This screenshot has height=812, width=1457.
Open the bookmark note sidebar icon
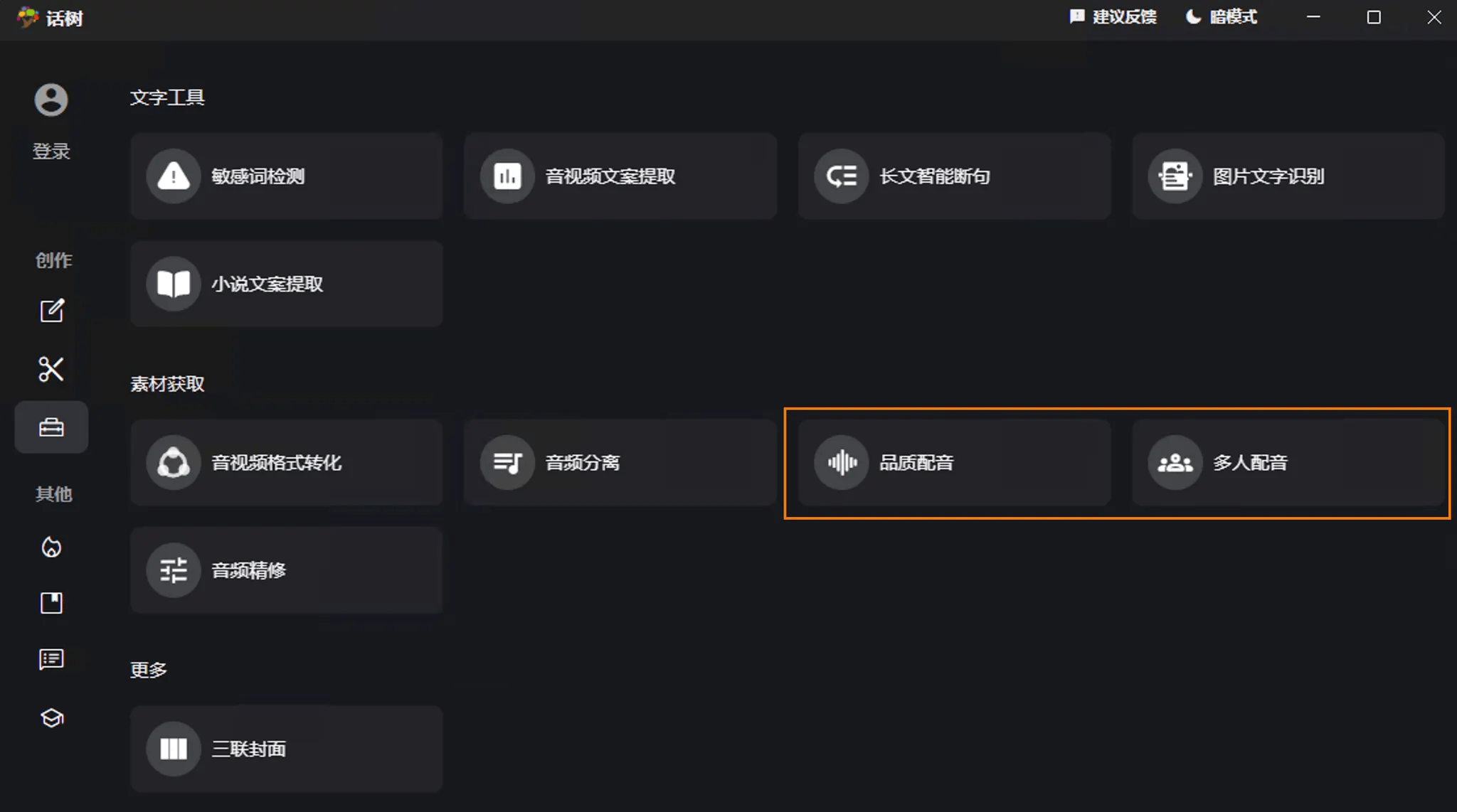51,603
